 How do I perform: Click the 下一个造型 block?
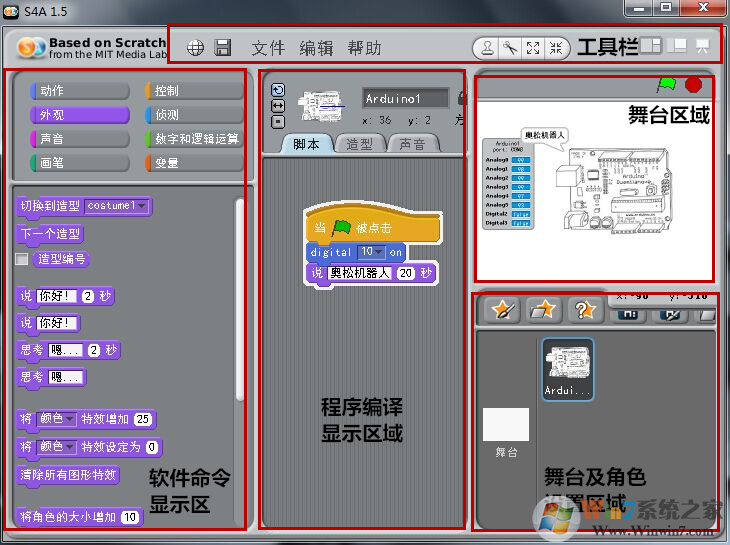(x=50, y=234)
